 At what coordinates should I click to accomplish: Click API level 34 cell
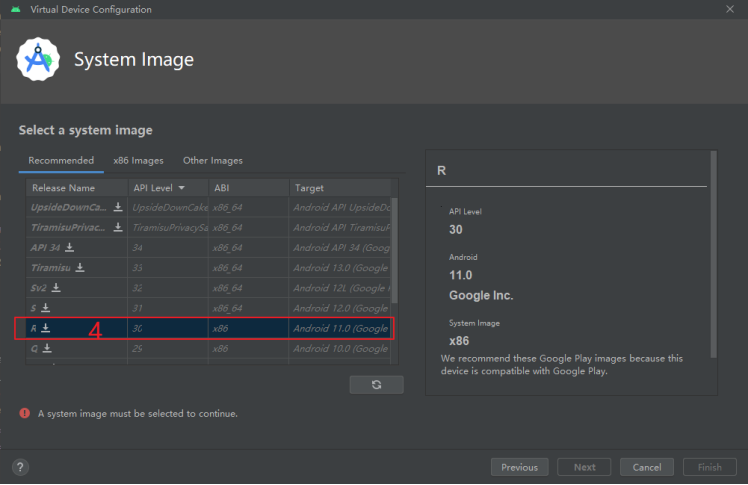coord(168,248)
